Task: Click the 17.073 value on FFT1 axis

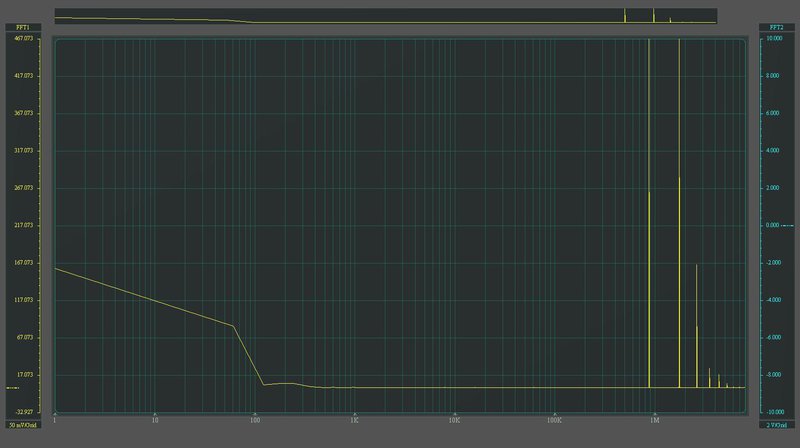Action: (x=25, y=375)
